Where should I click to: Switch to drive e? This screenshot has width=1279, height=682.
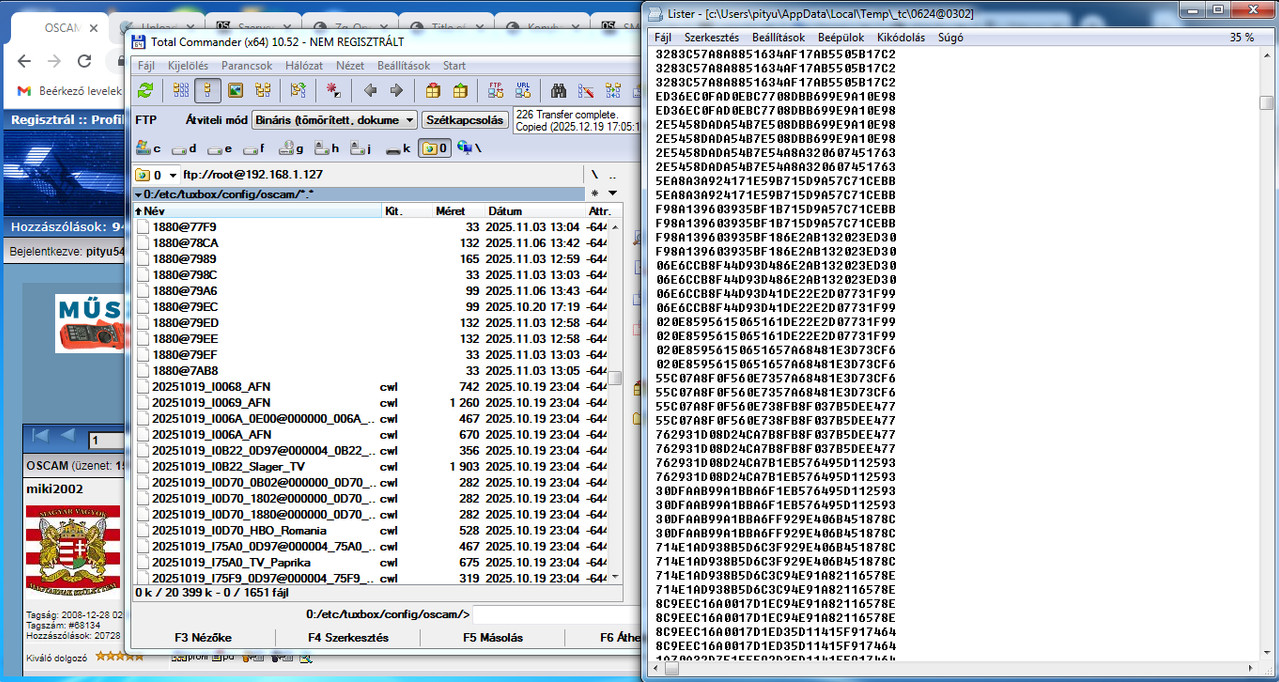coord(220,148)
